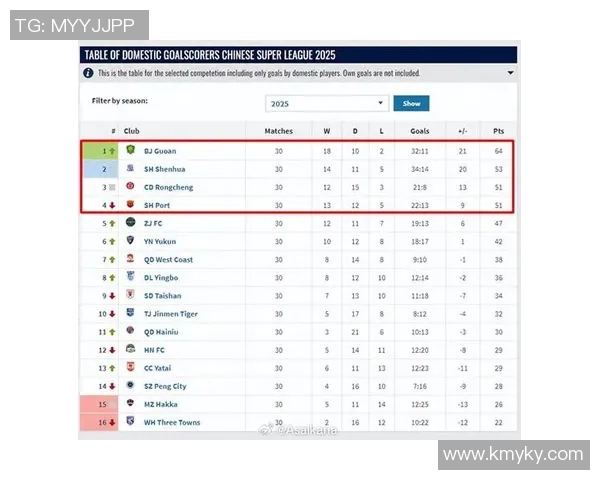Image resolution: width=600 pixels, height=480 pixels.
Task: Open the 2025 season dropdown
Action: (327, 103)
